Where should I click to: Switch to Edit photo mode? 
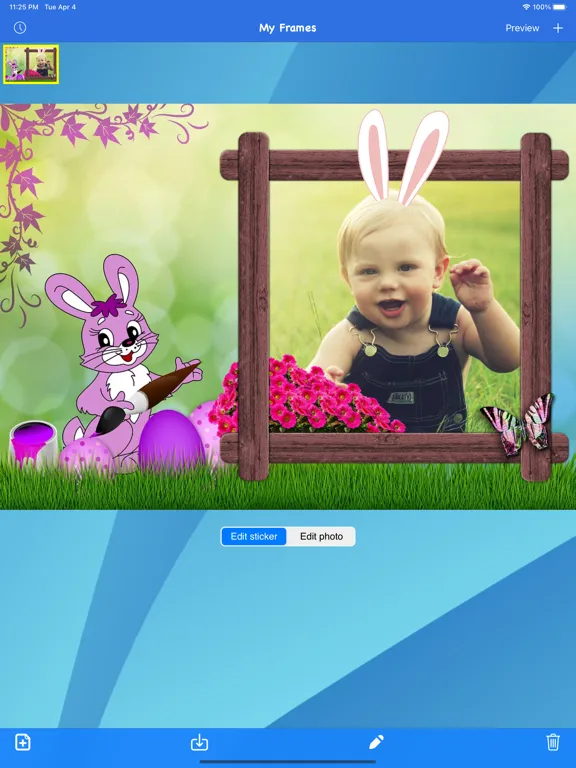tap(321, 536)
